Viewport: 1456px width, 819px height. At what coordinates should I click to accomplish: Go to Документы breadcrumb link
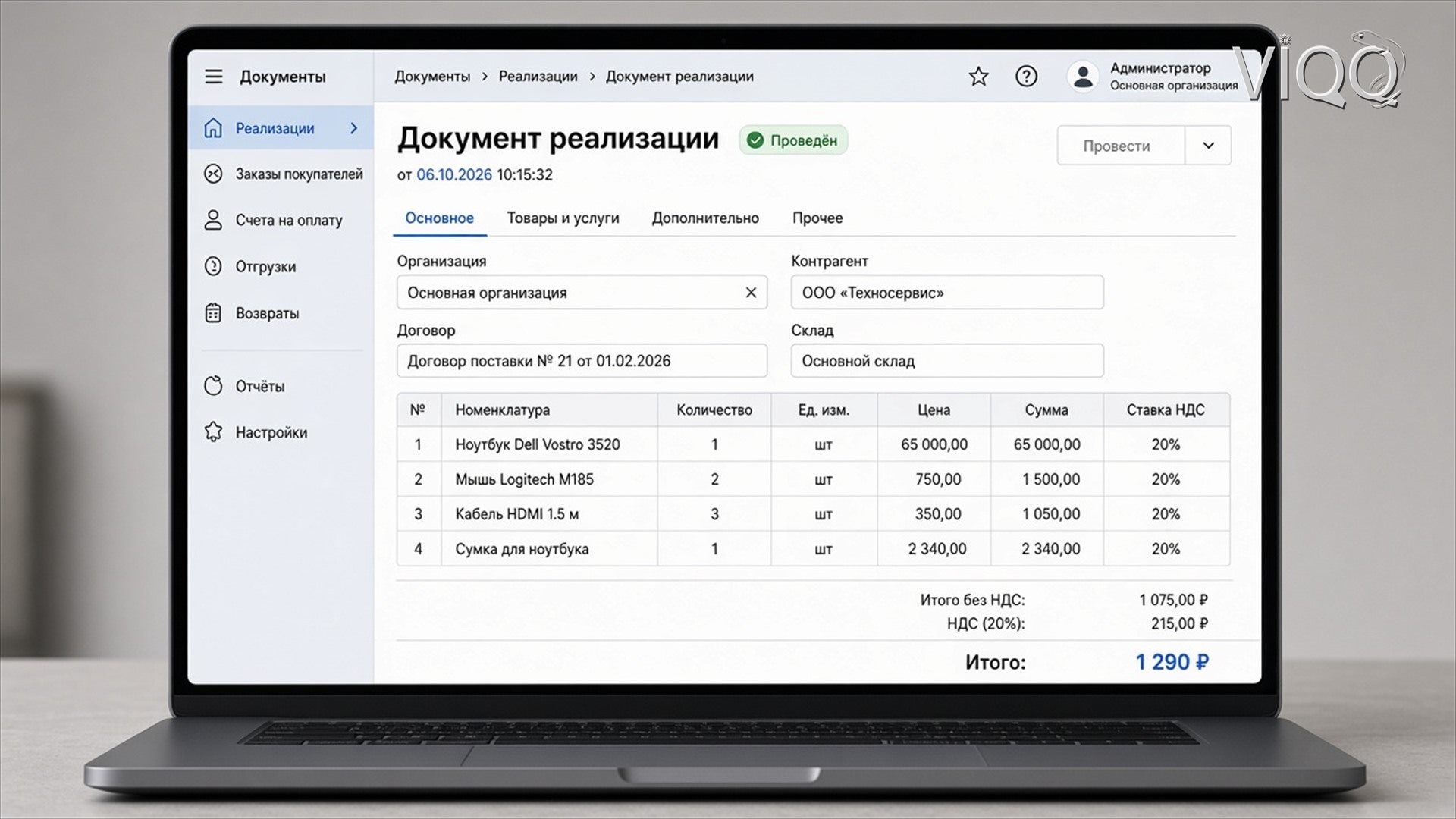point(432,77)
